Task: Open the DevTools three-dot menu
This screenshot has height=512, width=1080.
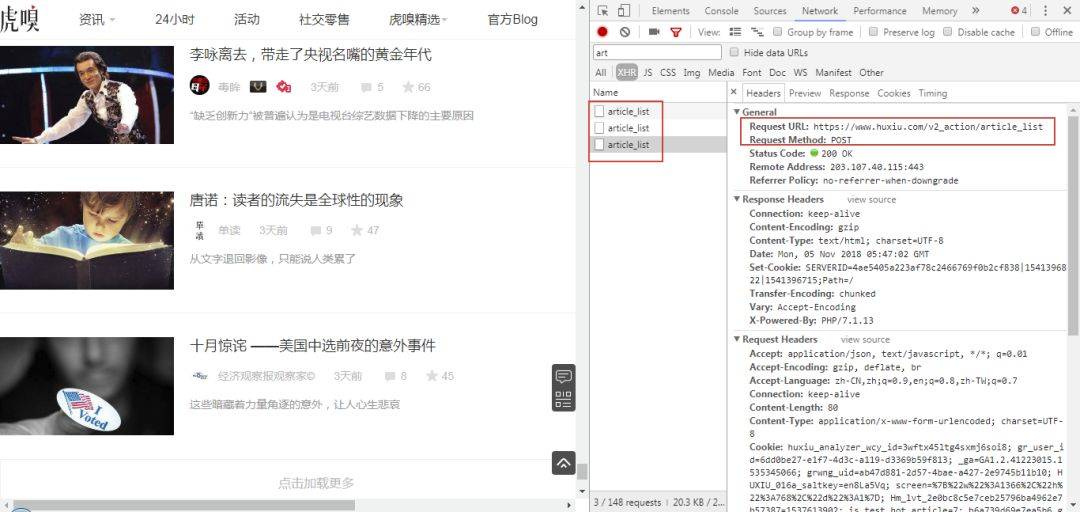Action: 1045,10
